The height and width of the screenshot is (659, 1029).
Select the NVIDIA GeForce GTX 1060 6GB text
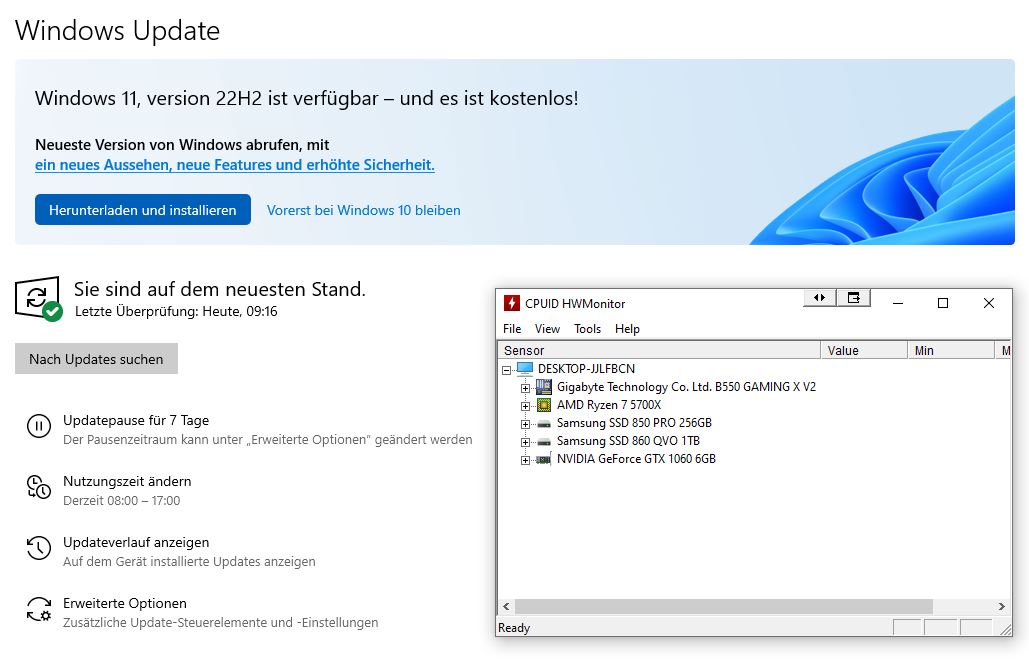637,459
